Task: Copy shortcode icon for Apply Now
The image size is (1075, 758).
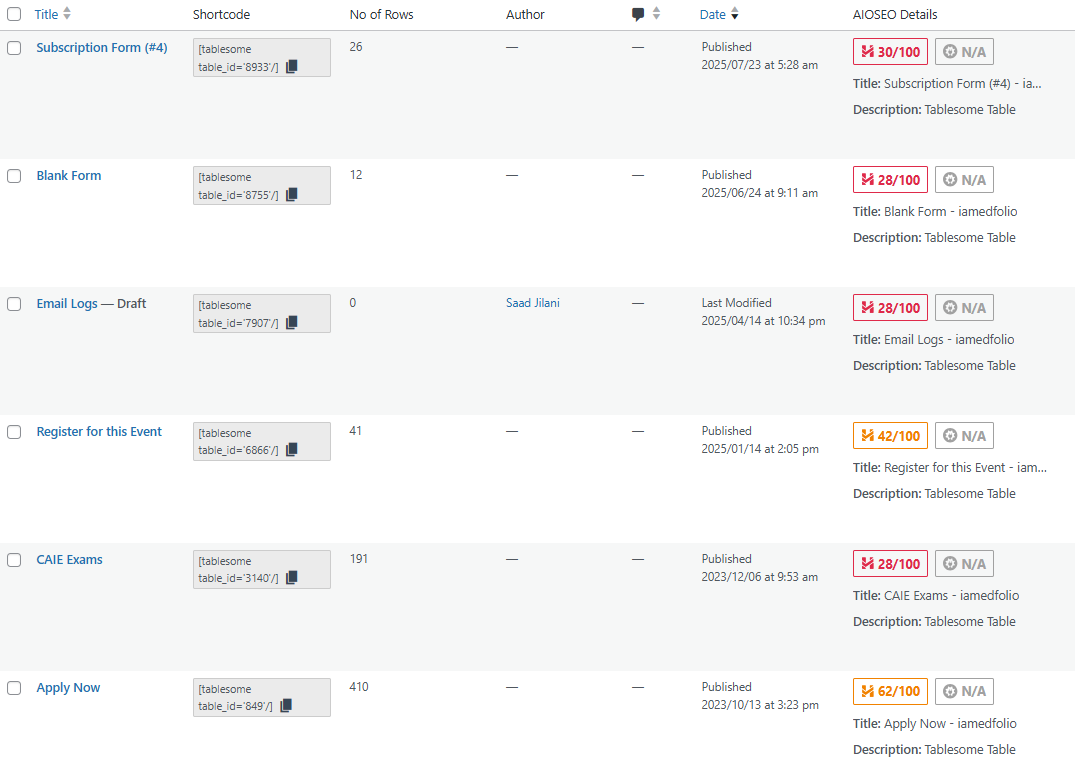Action: pyautogui.click(x=286, y=706)
